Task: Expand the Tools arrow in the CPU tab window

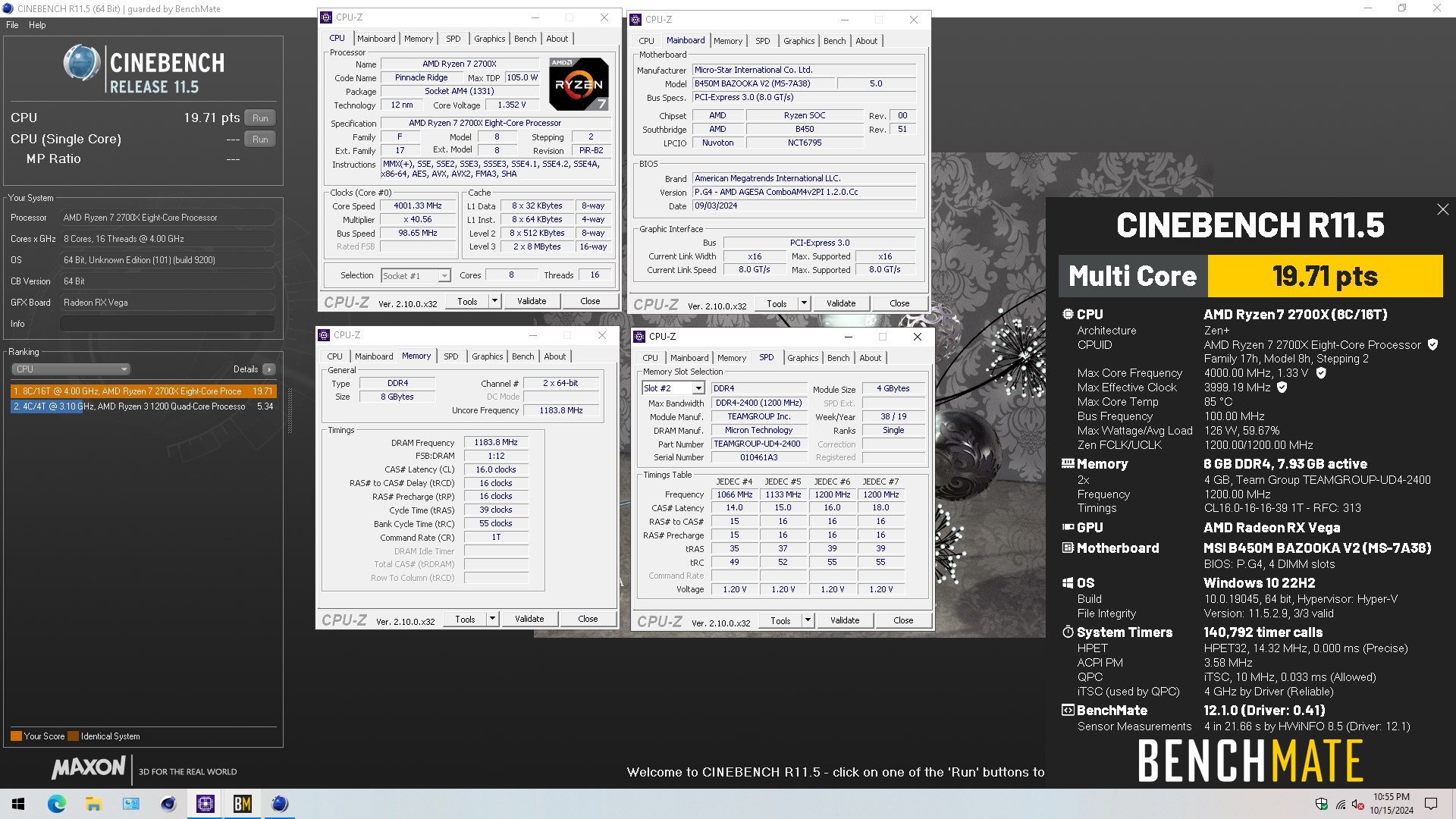Action: (x=494, y=301)
